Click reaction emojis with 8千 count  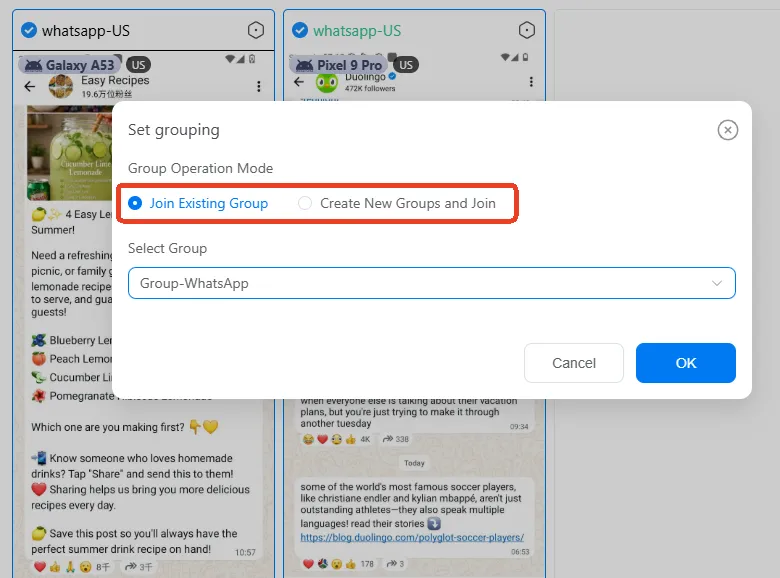tap(72, 567)
